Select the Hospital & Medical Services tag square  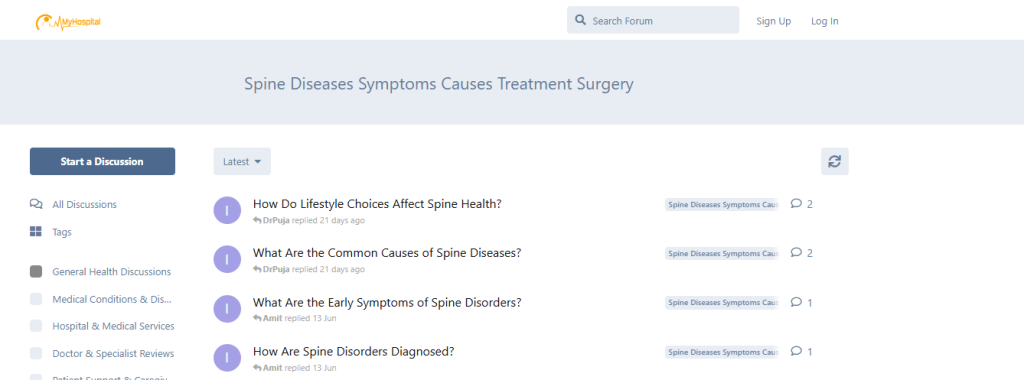[36, 326]
